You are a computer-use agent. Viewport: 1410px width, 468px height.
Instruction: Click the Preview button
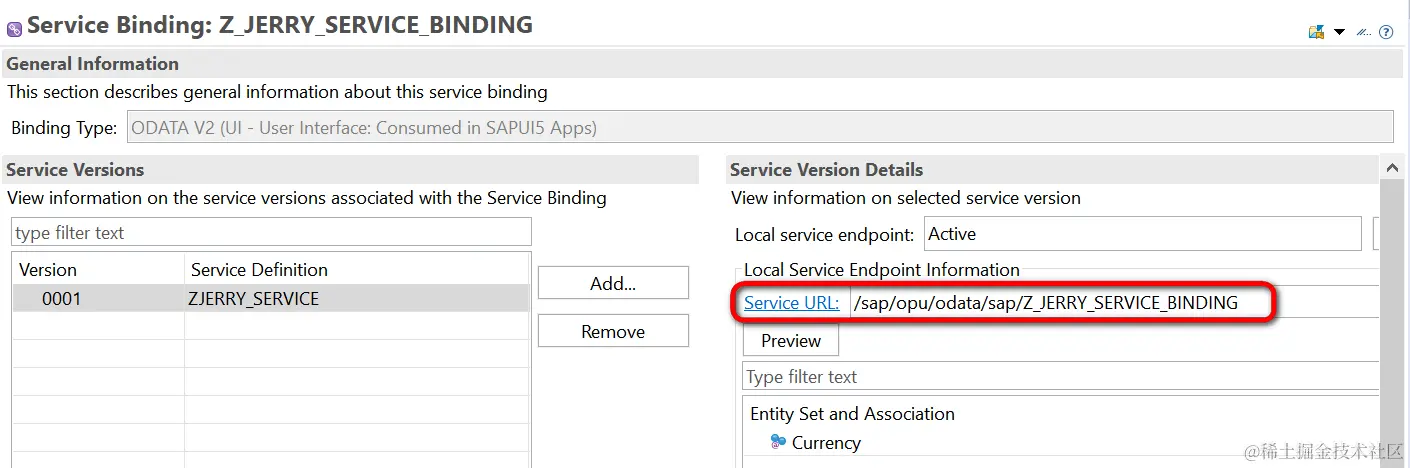[791, 341]
